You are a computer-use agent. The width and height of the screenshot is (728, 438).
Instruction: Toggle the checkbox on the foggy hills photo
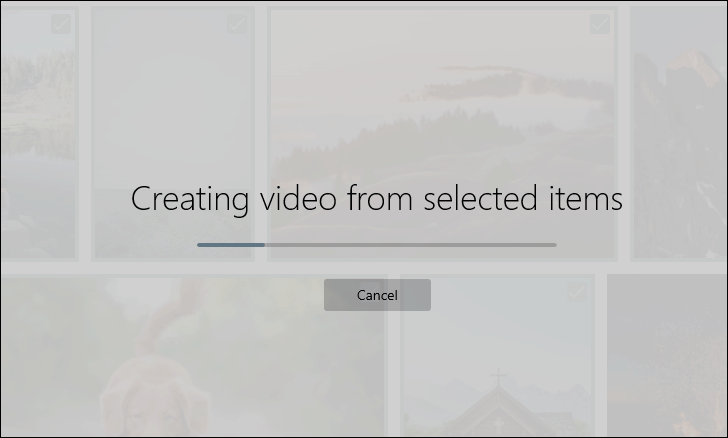599,24
